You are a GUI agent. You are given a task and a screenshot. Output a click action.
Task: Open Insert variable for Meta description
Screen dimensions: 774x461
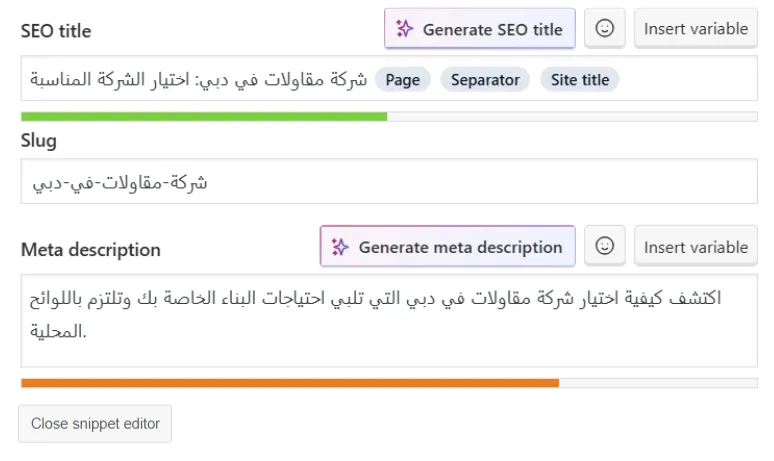696,246
